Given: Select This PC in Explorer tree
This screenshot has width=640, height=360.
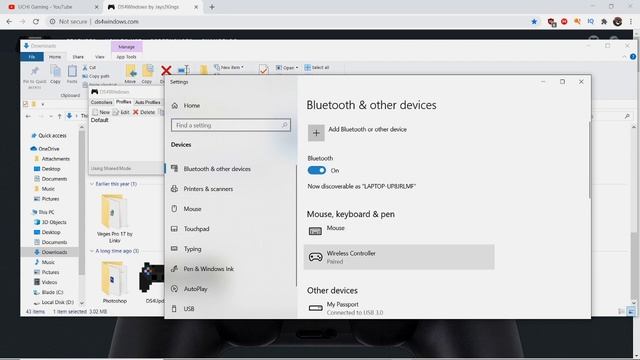Looking at the screenshot, I should [43, 212].
